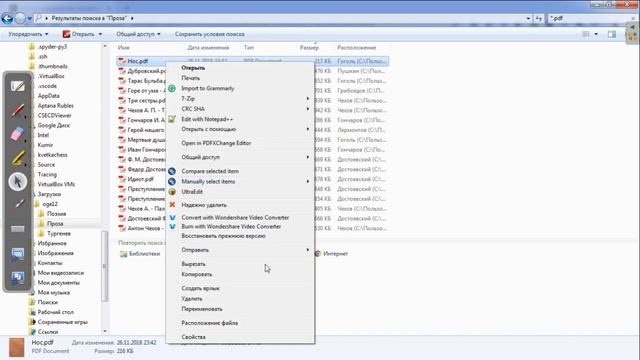Click the navigation pane scrollbar down arrow
Viewport: 640px width, 360px height.
tap(105, 331)
